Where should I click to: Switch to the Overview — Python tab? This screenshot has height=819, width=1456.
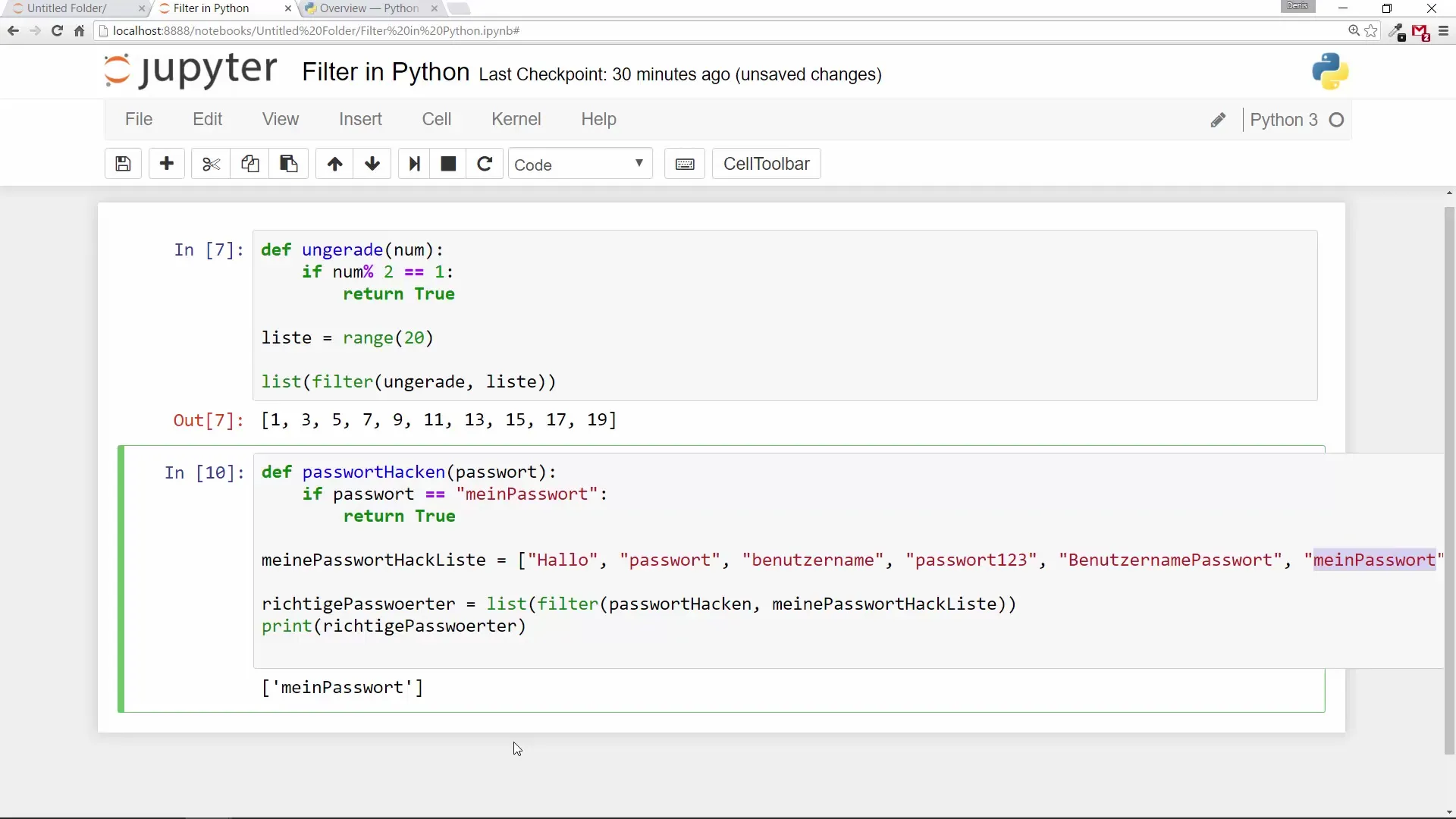click(369, 8)
